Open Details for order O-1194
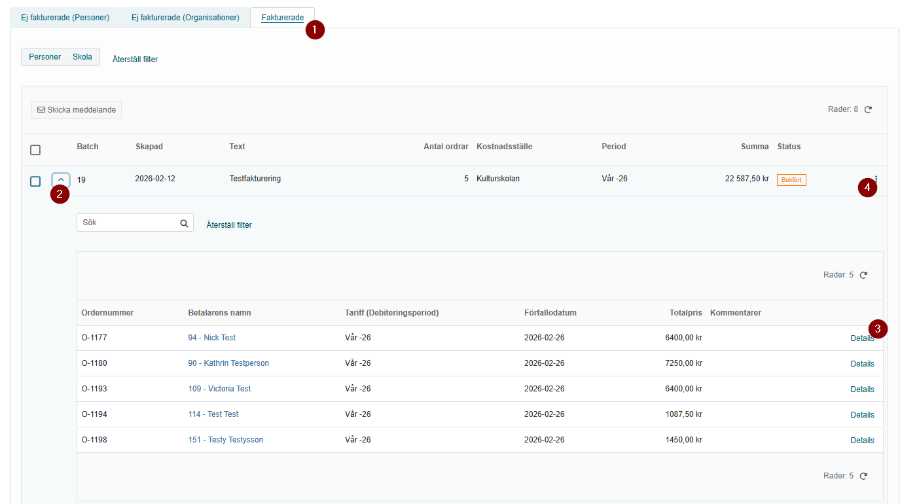906x504 pixels. tap(862, 414)
